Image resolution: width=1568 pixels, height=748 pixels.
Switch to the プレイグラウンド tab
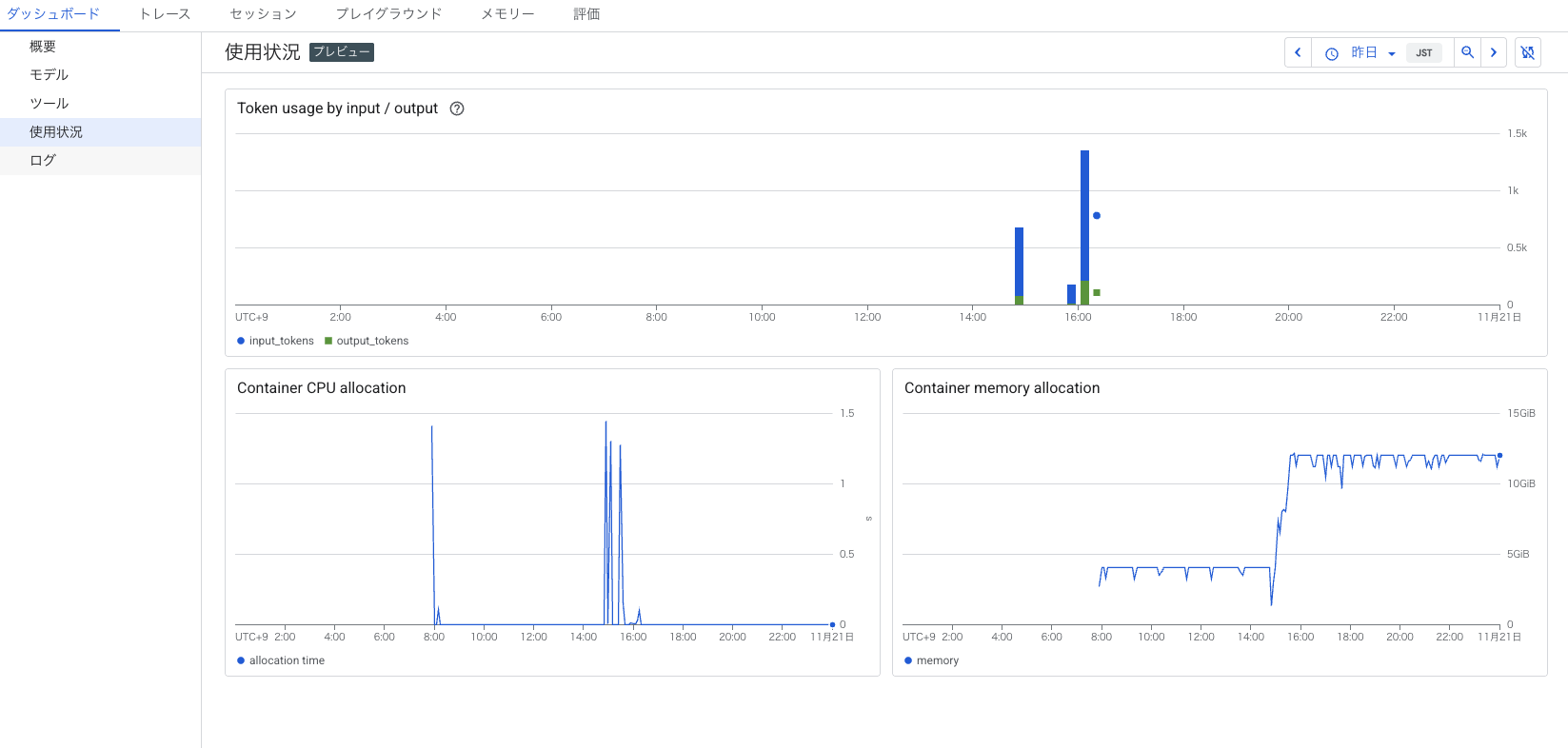click(x=388, y=14)
